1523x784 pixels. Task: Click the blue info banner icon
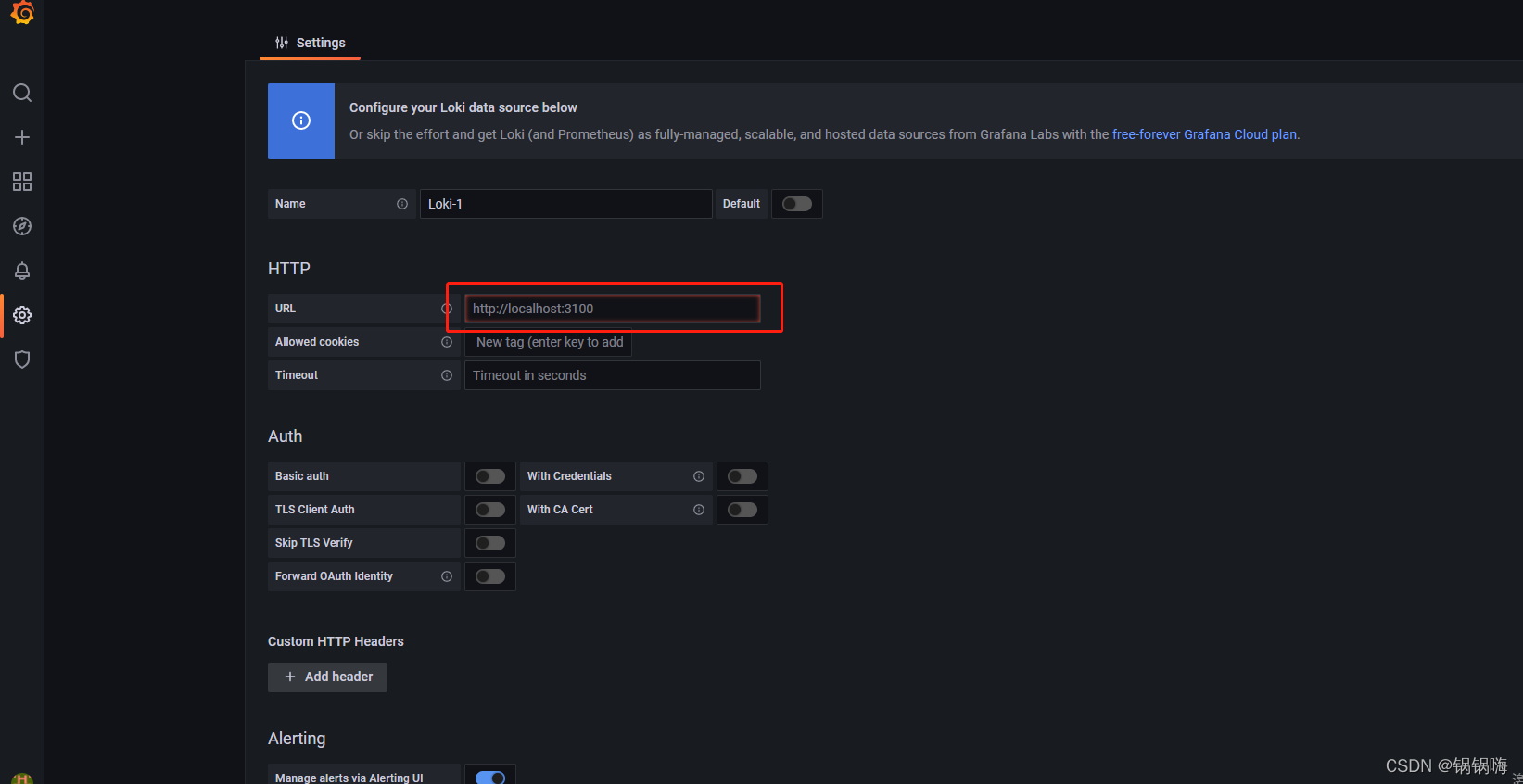coord(301,120)
